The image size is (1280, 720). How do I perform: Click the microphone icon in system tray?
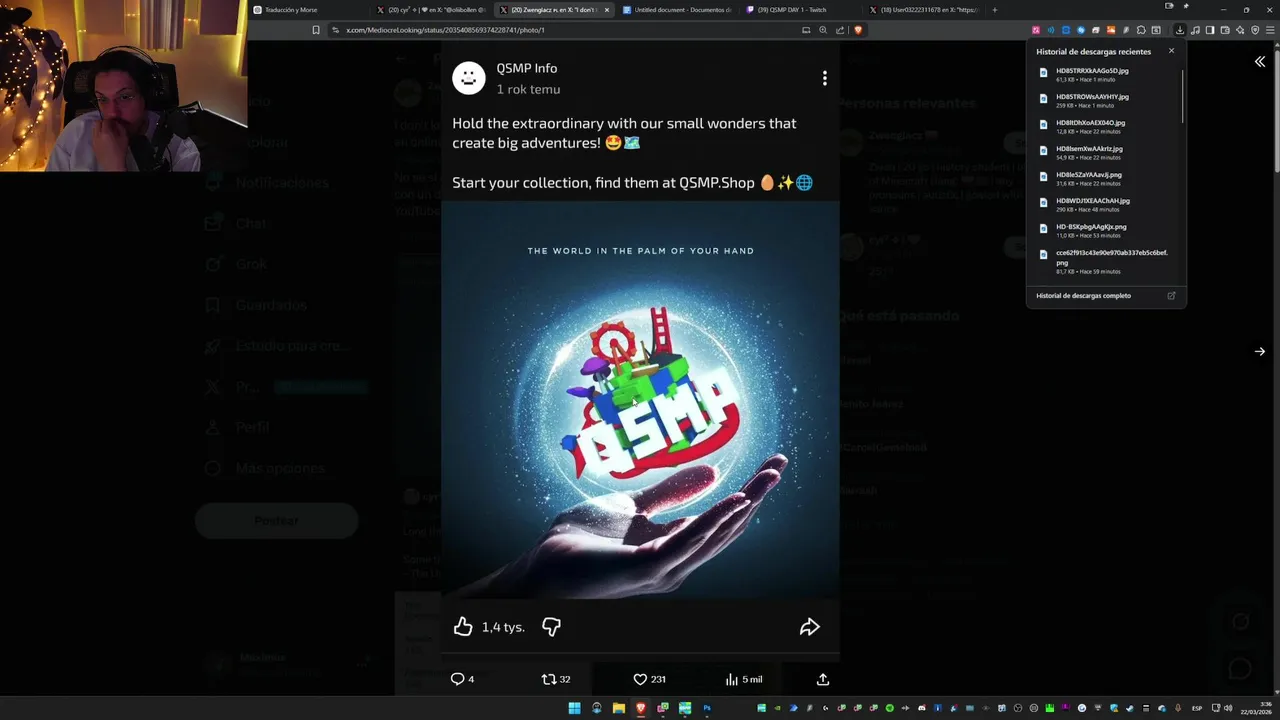coord(1179,708)
